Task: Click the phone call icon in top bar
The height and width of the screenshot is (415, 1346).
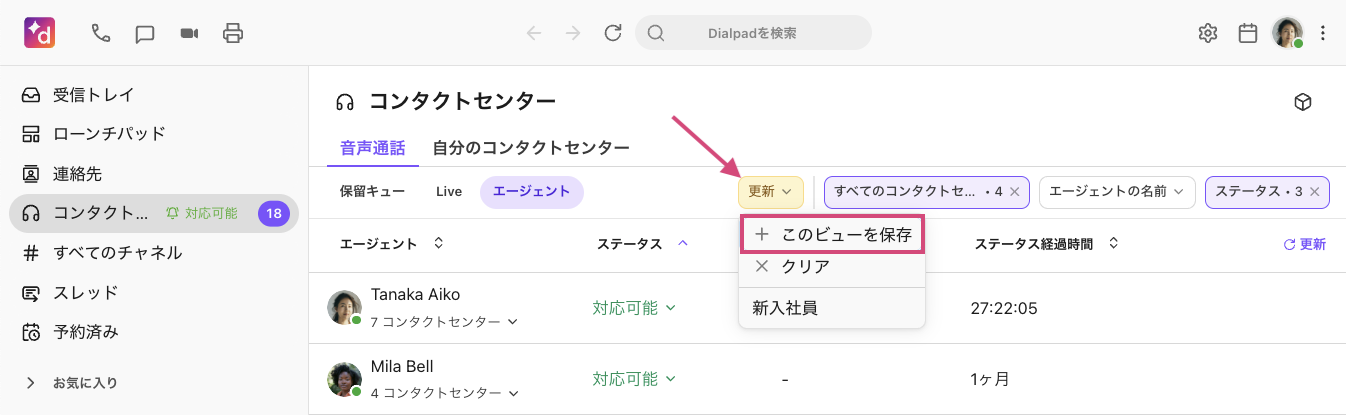Action: 101,33
